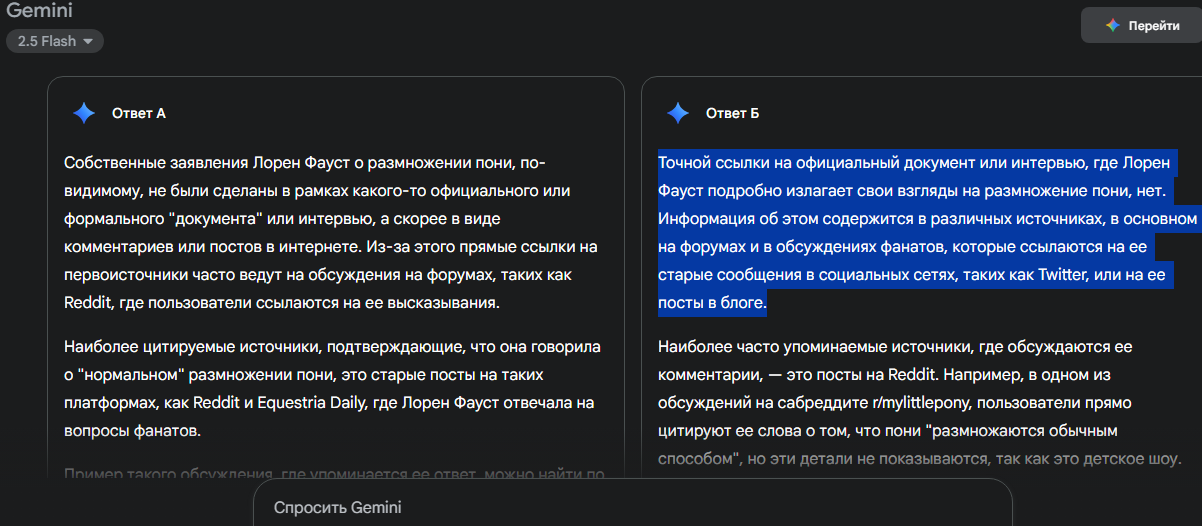Click the Gemini logo title
Screen dimensions: 1202x526
[x=39, y=11]
